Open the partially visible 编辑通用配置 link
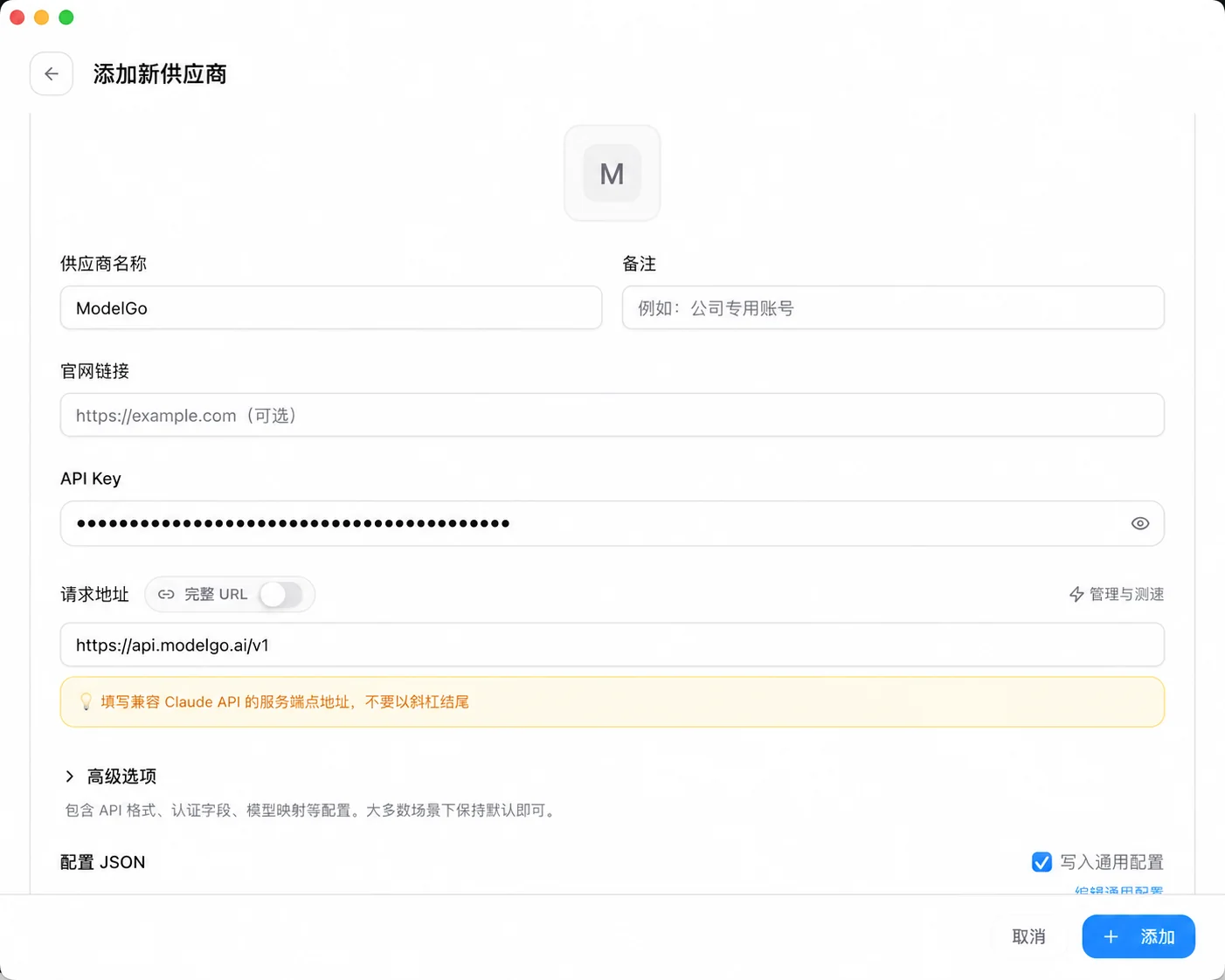1225x980 pixels. [1119, 890]
